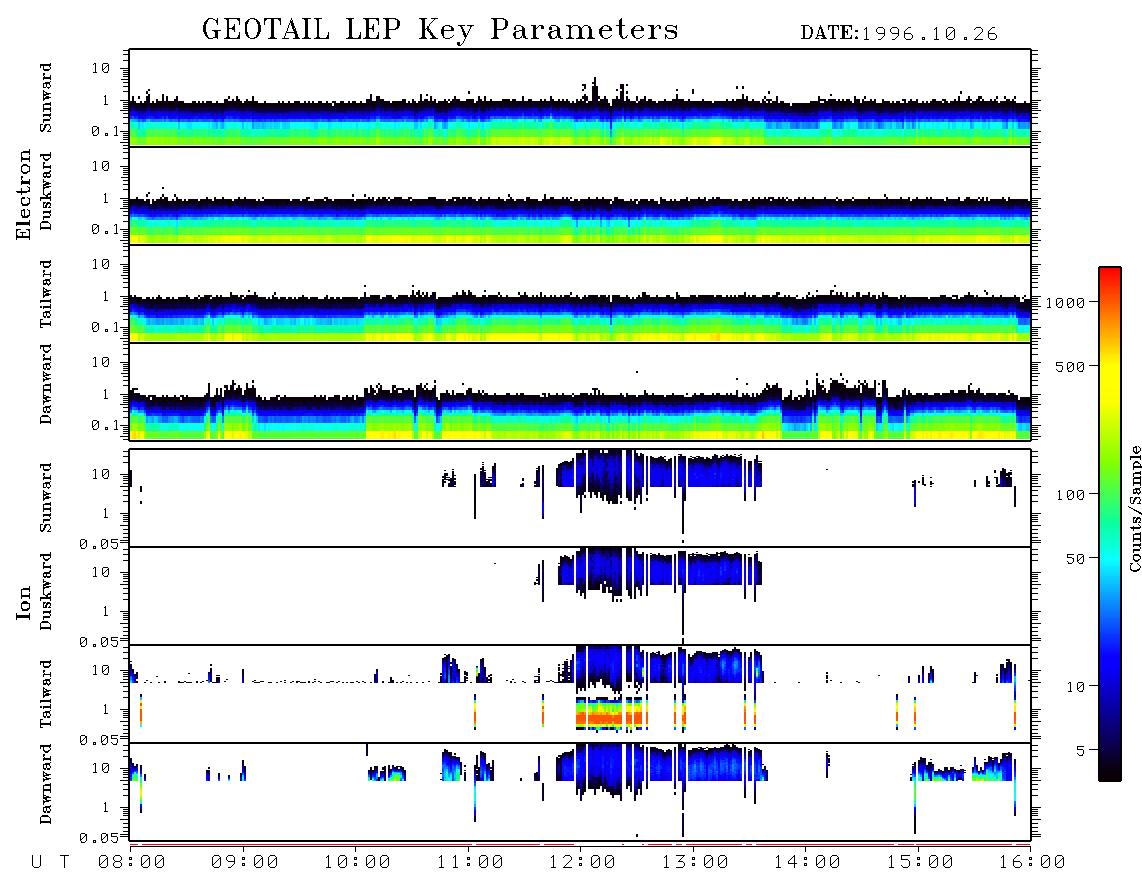The height and width of the screenshot is (880, 1142).
Task: Click the "GEOTAIL LEP Key Parameters" title
Action: 440,30
